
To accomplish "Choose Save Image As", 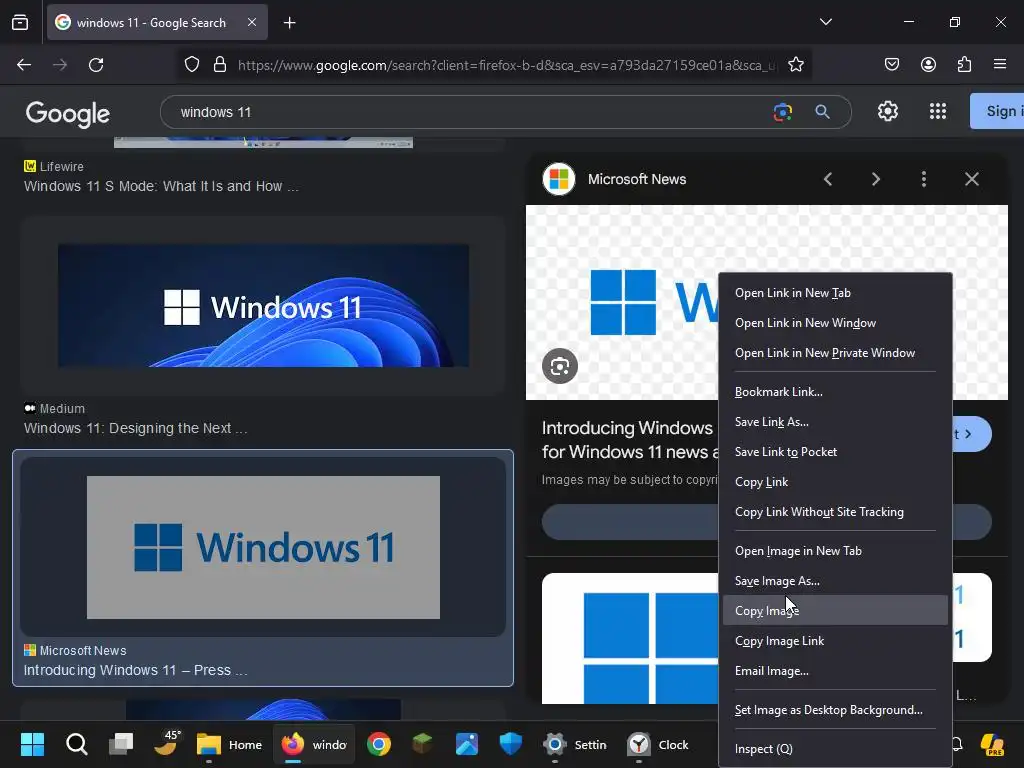I will pos(835,582).
